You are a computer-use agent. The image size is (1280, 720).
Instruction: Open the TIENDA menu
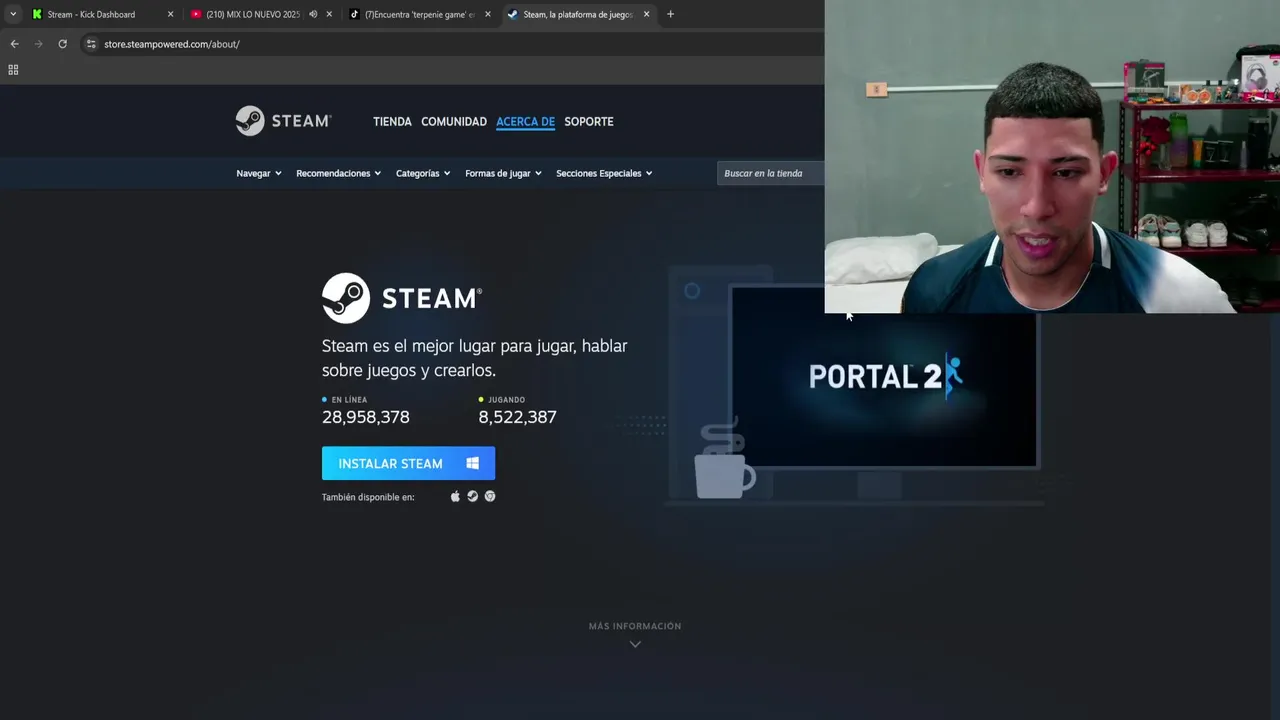(392, 121)
